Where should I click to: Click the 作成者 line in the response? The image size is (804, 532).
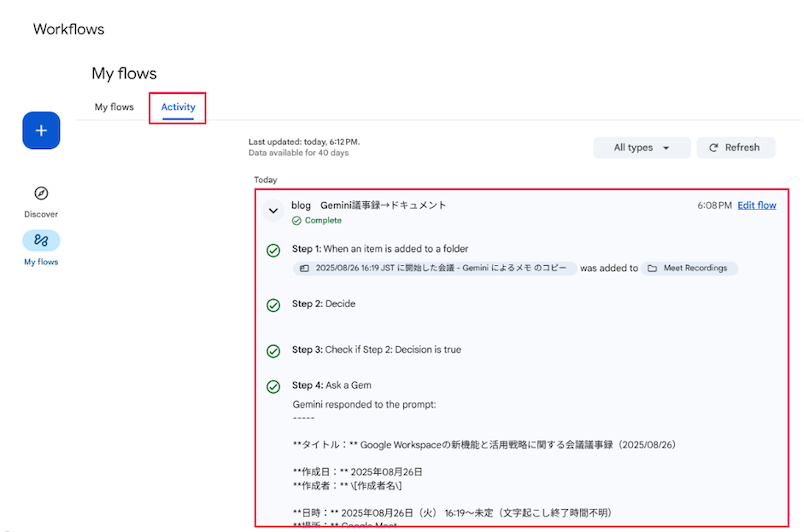pyautogui.click(x=347, y=485)
